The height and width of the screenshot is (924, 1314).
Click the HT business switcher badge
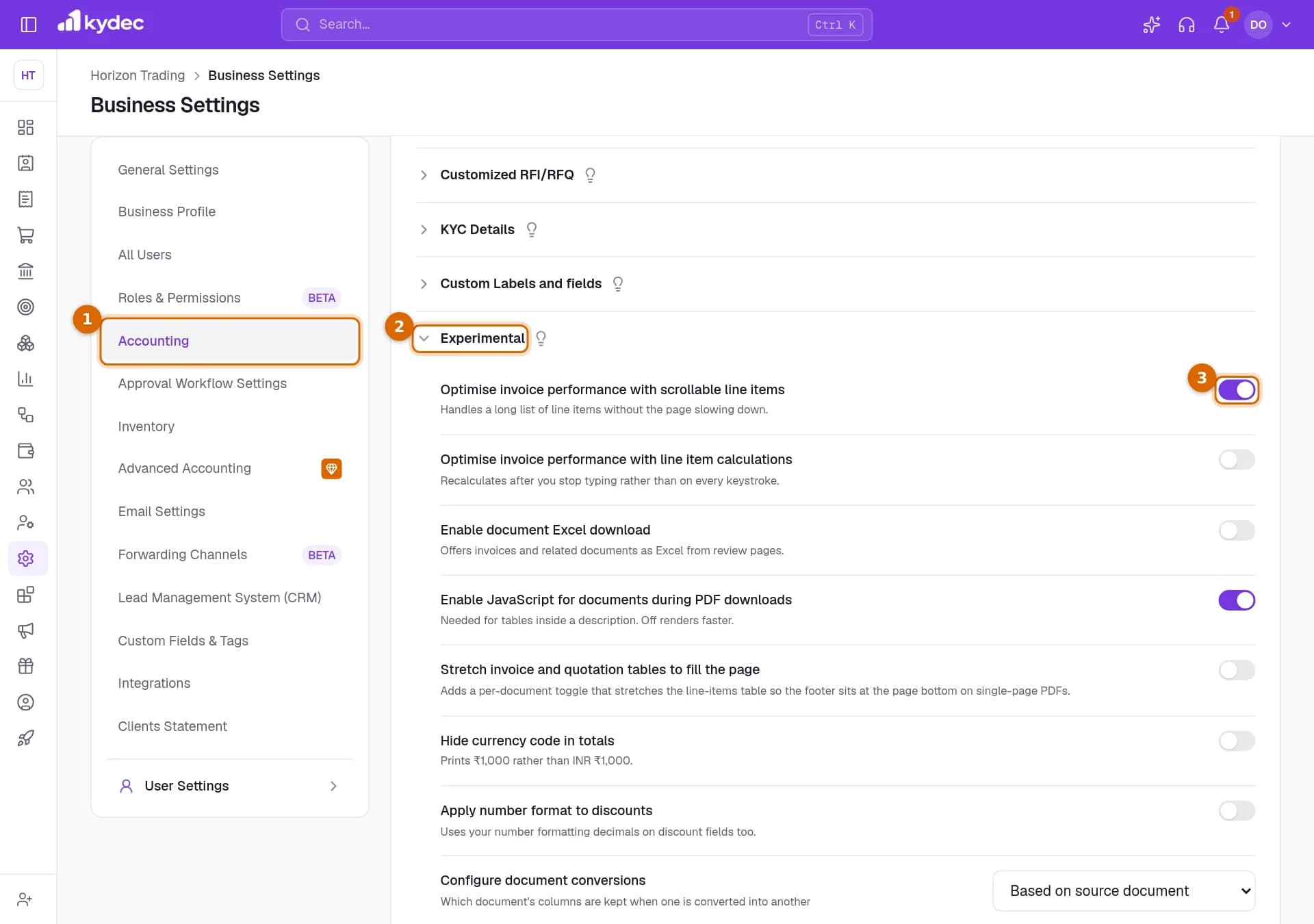tap(28, 75)
